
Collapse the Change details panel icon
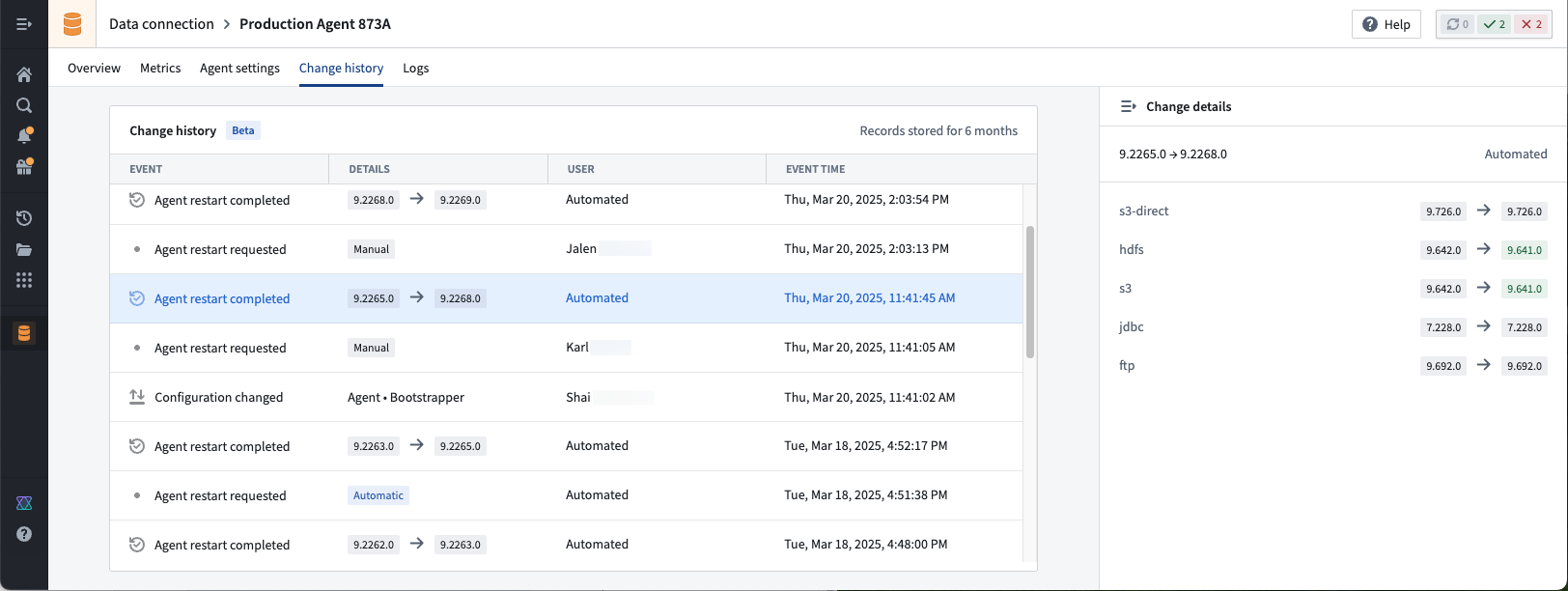click(x=1128, y=106)
